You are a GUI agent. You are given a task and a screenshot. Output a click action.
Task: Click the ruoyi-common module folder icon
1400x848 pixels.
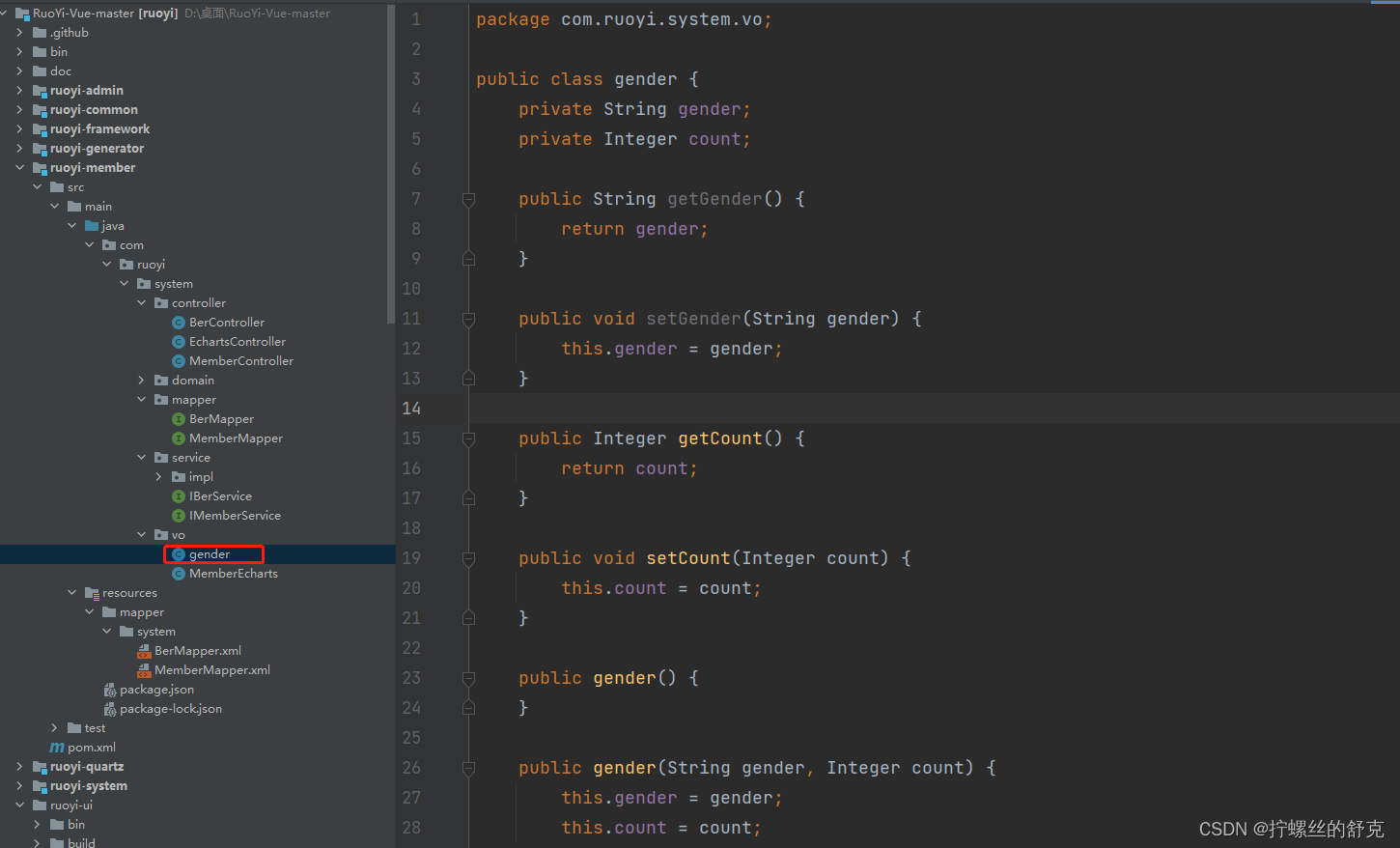[40, 110]
